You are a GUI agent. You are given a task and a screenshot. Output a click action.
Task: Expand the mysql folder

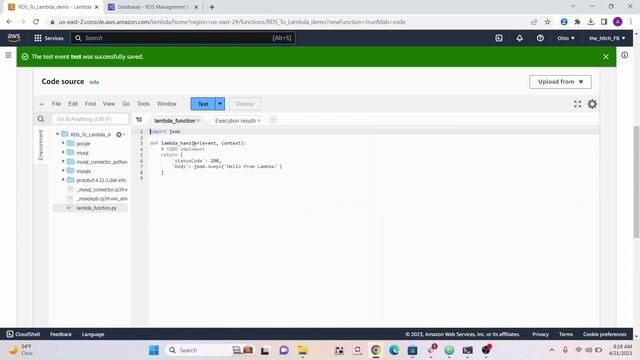(x=63, y=152)
